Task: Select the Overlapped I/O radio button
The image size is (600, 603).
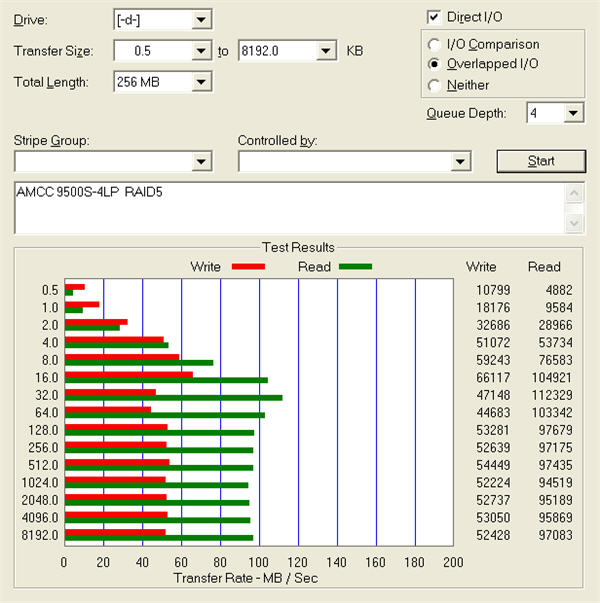Action: tap(434, 64)
